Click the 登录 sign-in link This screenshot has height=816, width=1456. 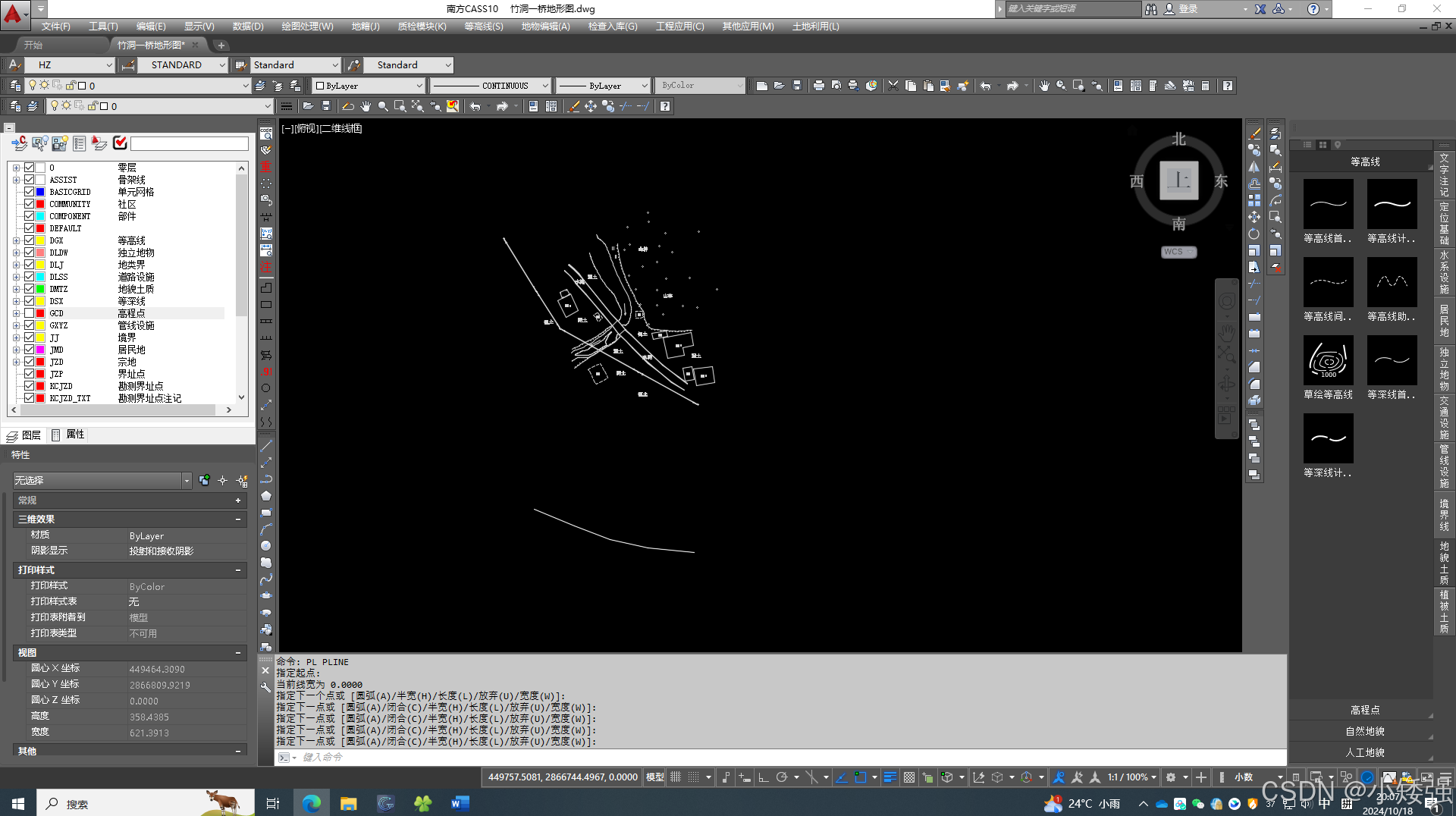pos(1188,9)
